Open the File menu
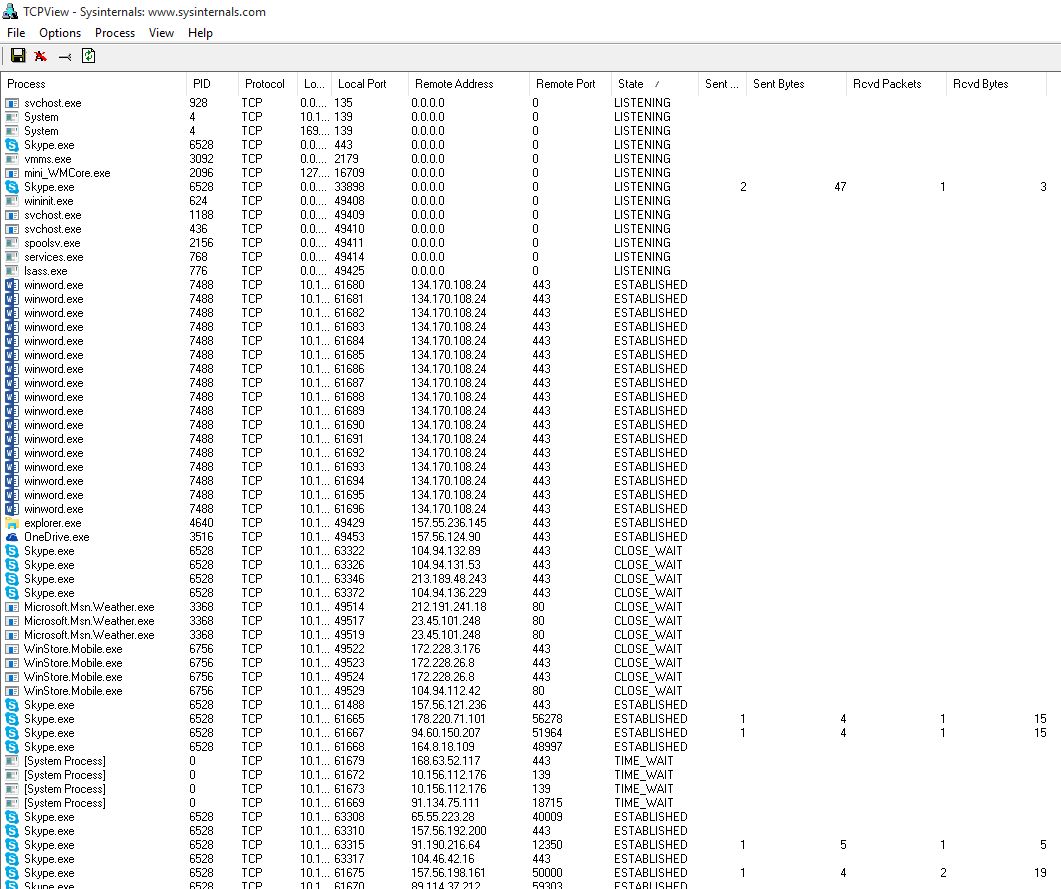This screenshot has width=1061, height=889. click(16, 32)
